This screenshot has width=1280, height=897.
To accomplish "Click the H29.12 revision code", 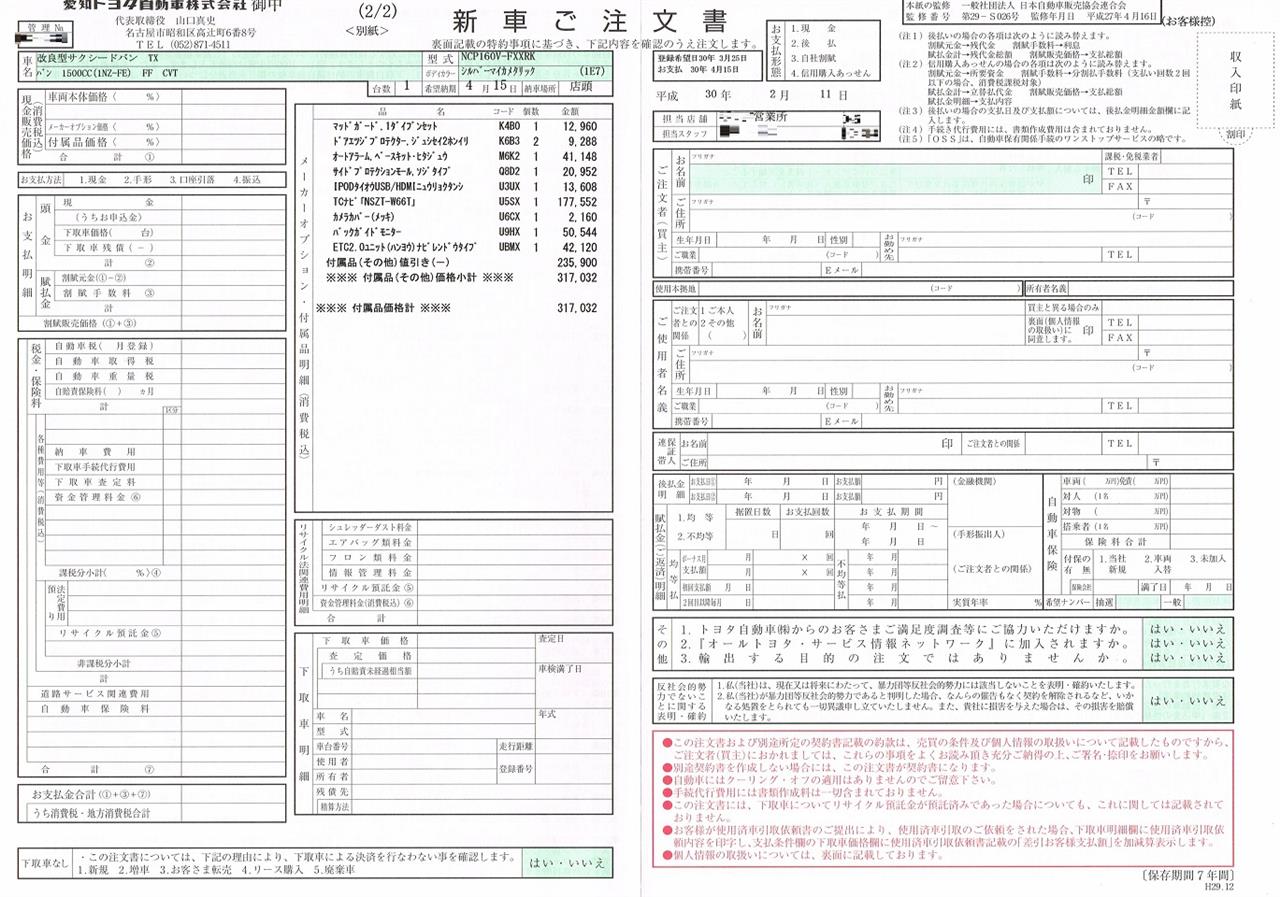I will coord(1218,888).
